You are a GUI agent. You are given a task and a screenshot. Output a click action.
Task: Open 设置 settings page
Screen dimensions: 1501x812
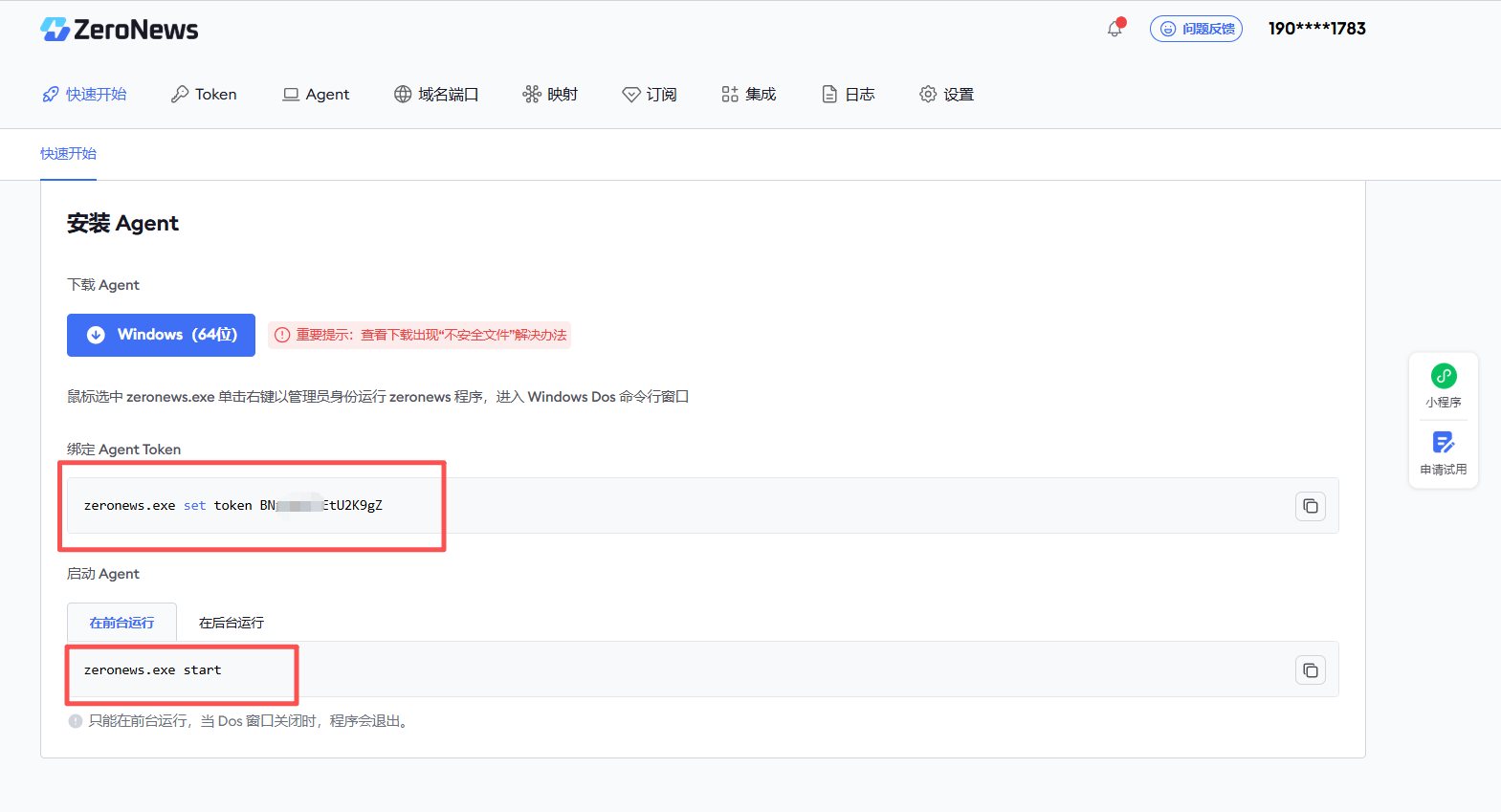(x=946, y=94)
